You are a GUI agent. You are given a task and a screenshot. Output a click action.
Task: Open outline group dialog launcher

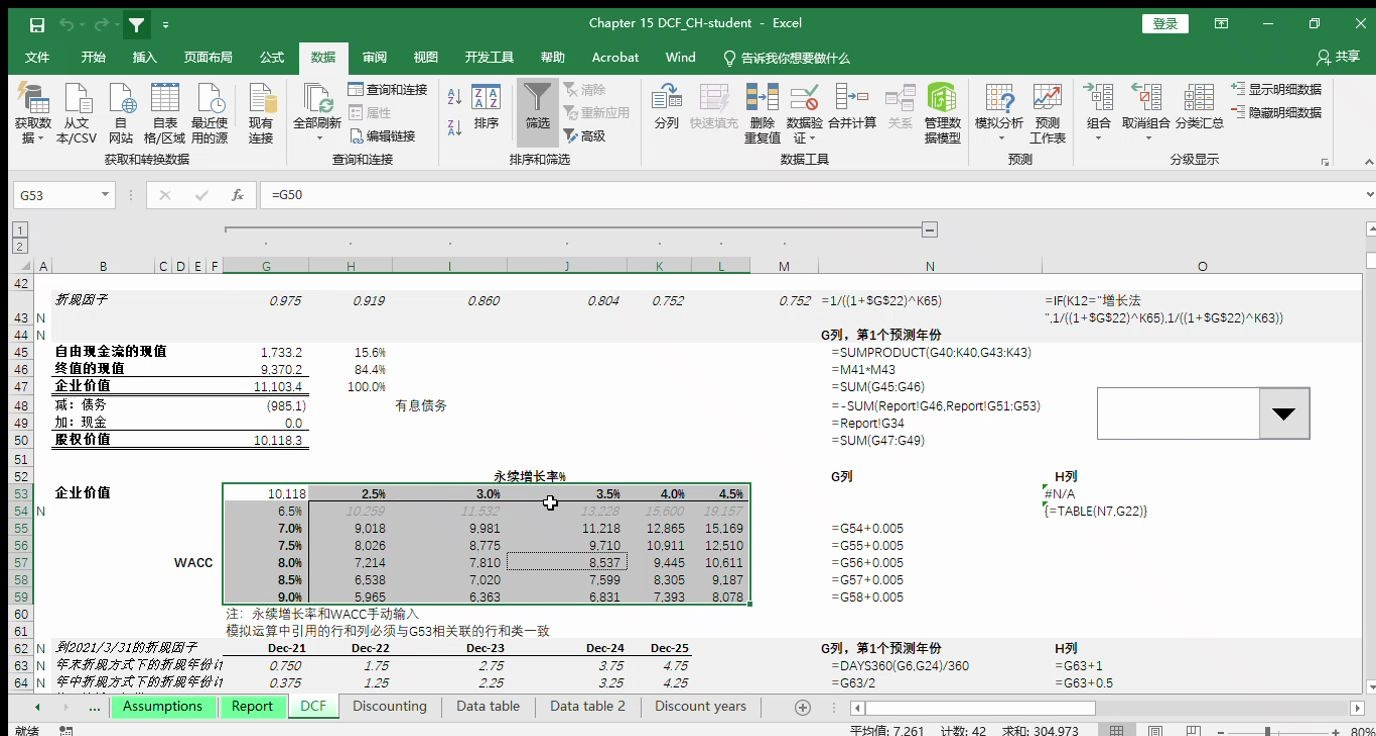point(1325,161)
